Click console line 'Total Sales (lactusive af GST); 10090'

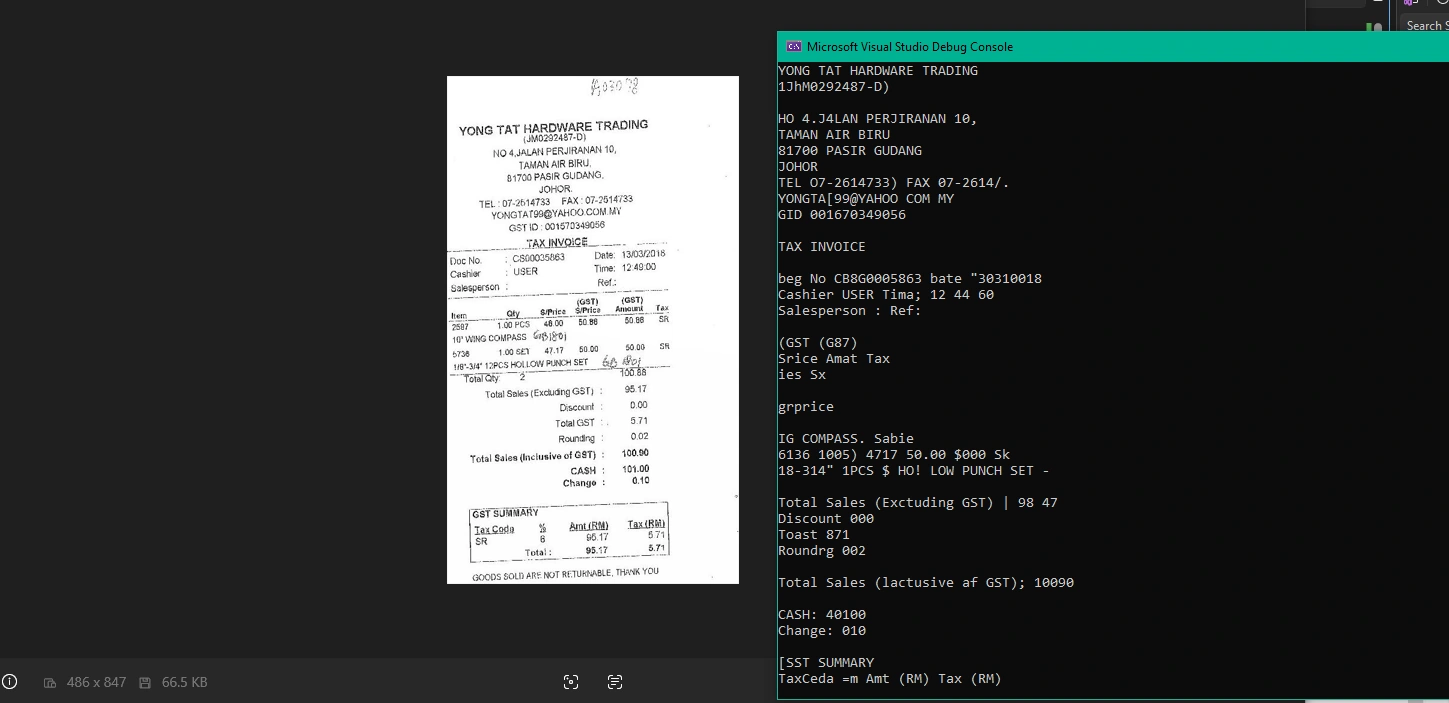tap(926, 583)
